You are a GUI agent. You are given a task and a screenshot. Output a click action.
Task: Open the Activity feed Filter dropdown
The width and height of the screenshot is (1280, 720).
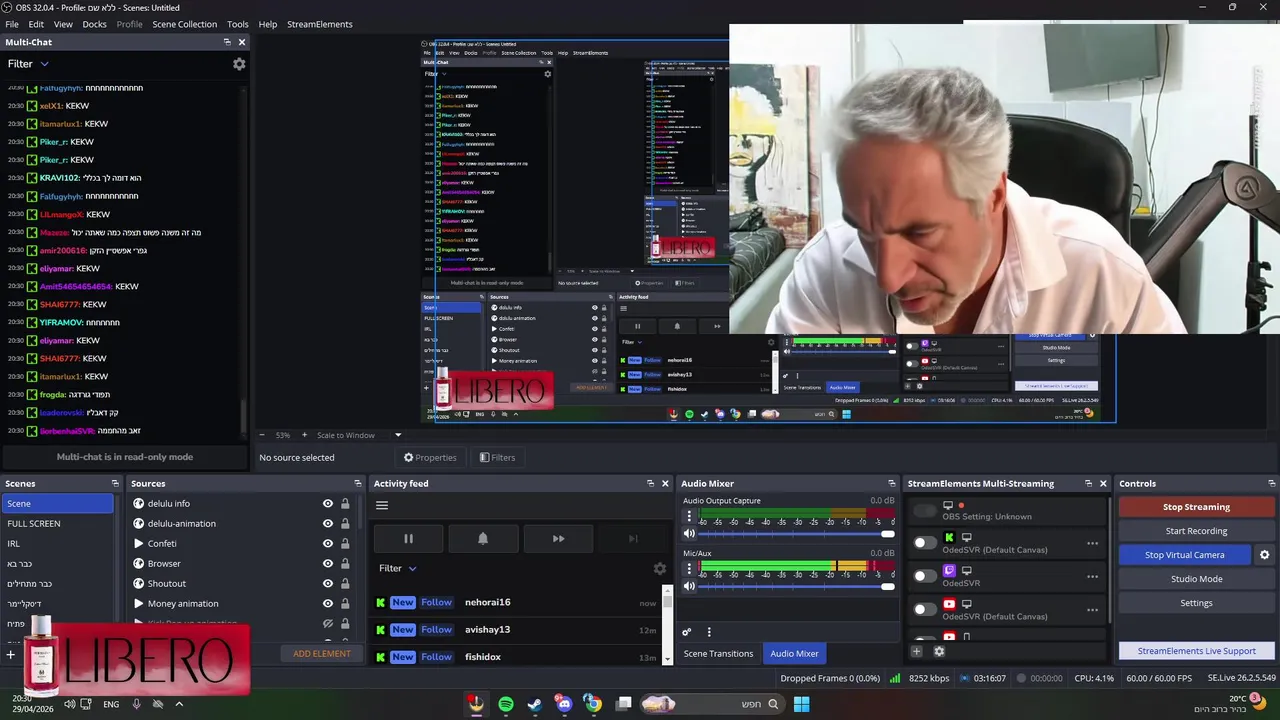[398, 568]
